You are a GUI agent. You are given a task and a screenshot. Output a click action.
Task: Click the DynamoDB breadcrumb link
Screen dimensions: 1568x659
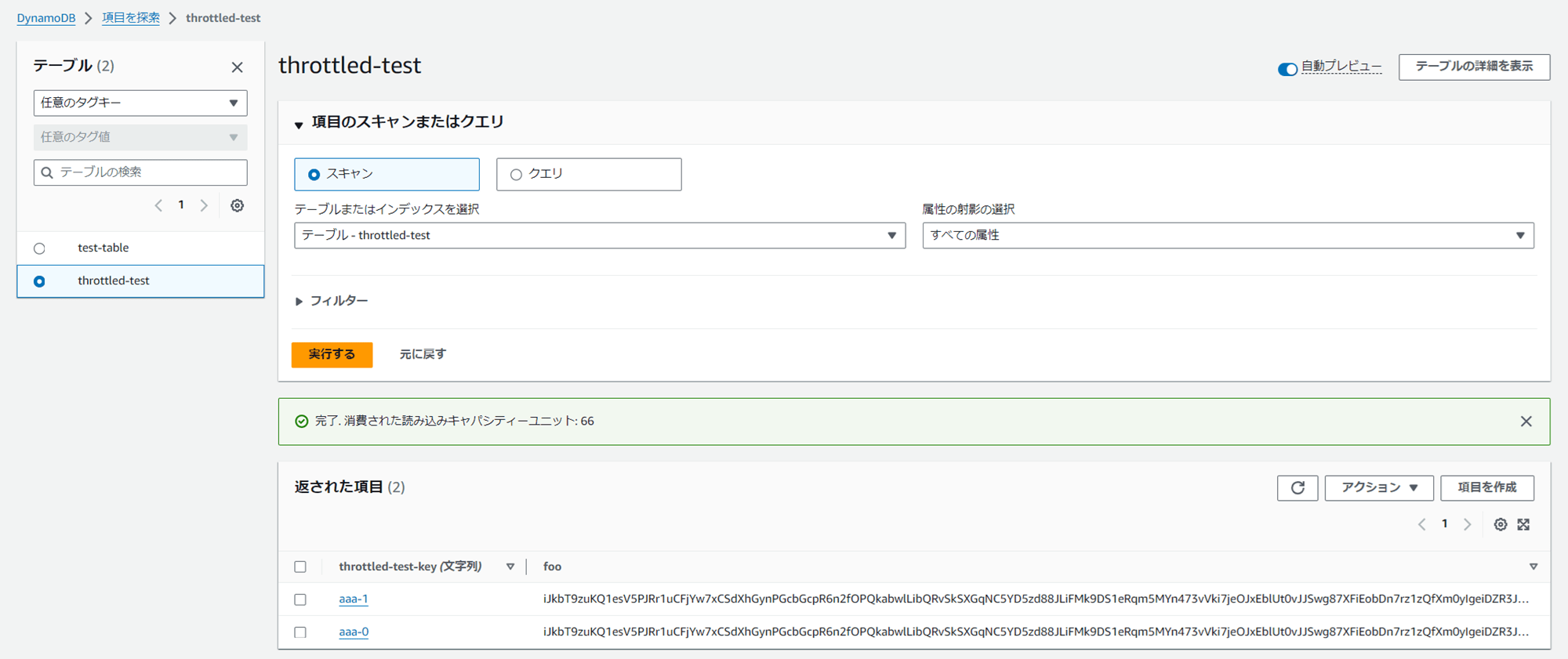46,18
